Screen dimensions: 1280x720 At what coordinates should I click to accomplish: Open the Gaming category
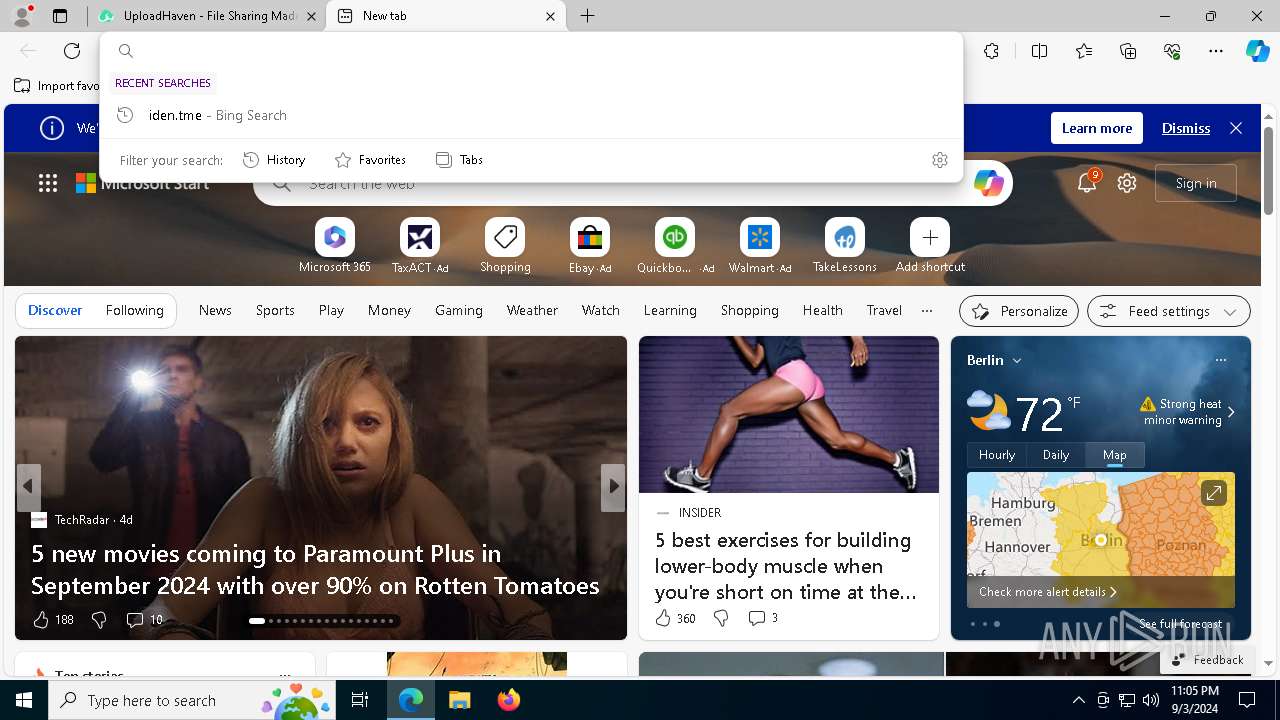tap(459, 310)
